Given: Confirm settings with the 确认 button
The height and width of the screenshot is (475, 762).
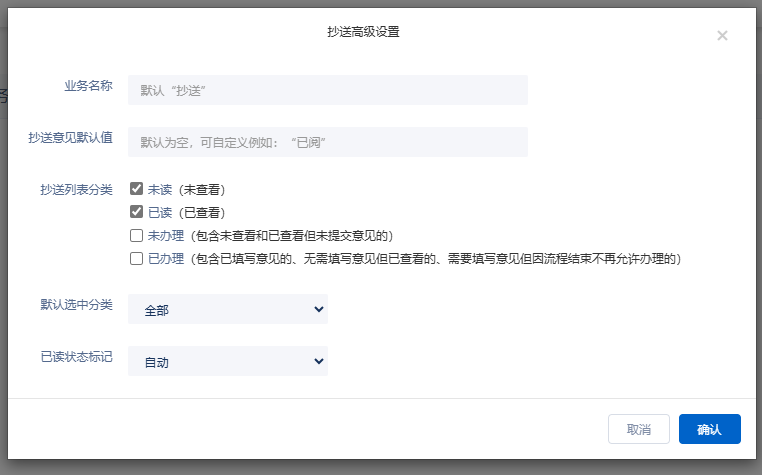Looking at the screenshot, I should pyautogui.click(x=709, y=429).
